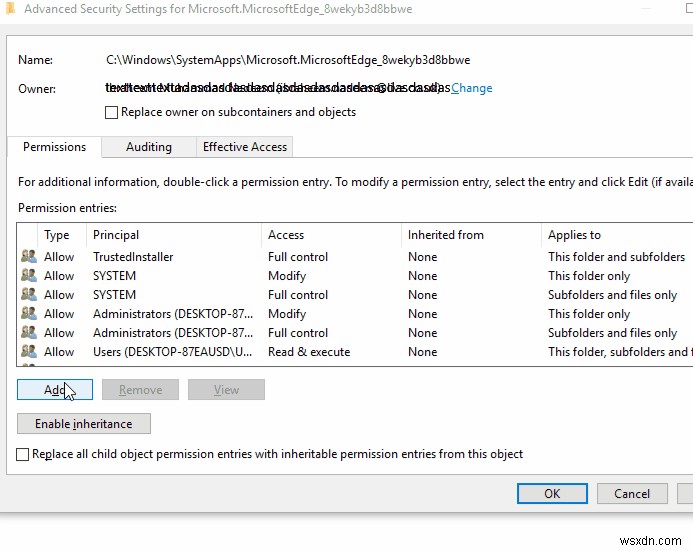This screenshot has height=551, width=693.
Task: Click Read & execute access cell
Action: pos(309,352)
